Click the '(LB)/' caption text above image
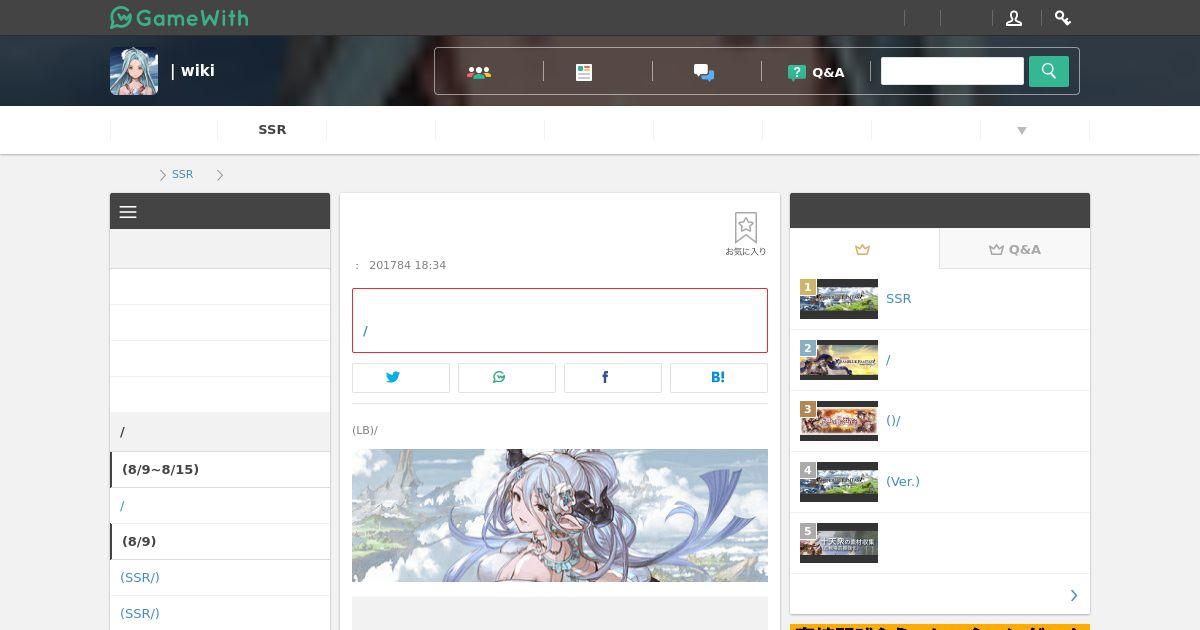 (365, 431)
